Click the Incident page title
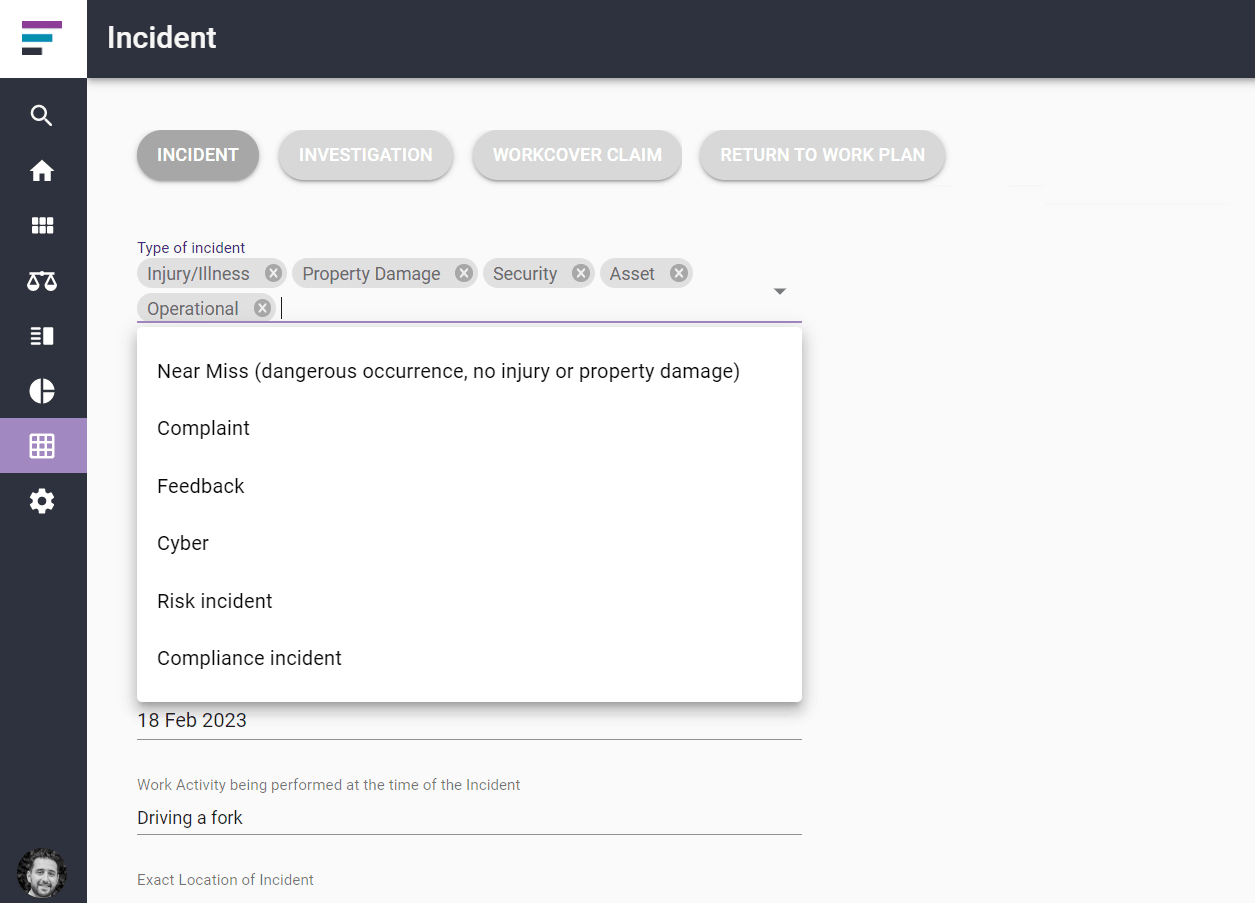This screenshot has height=903, width=1255. click(x=162, y=38)
